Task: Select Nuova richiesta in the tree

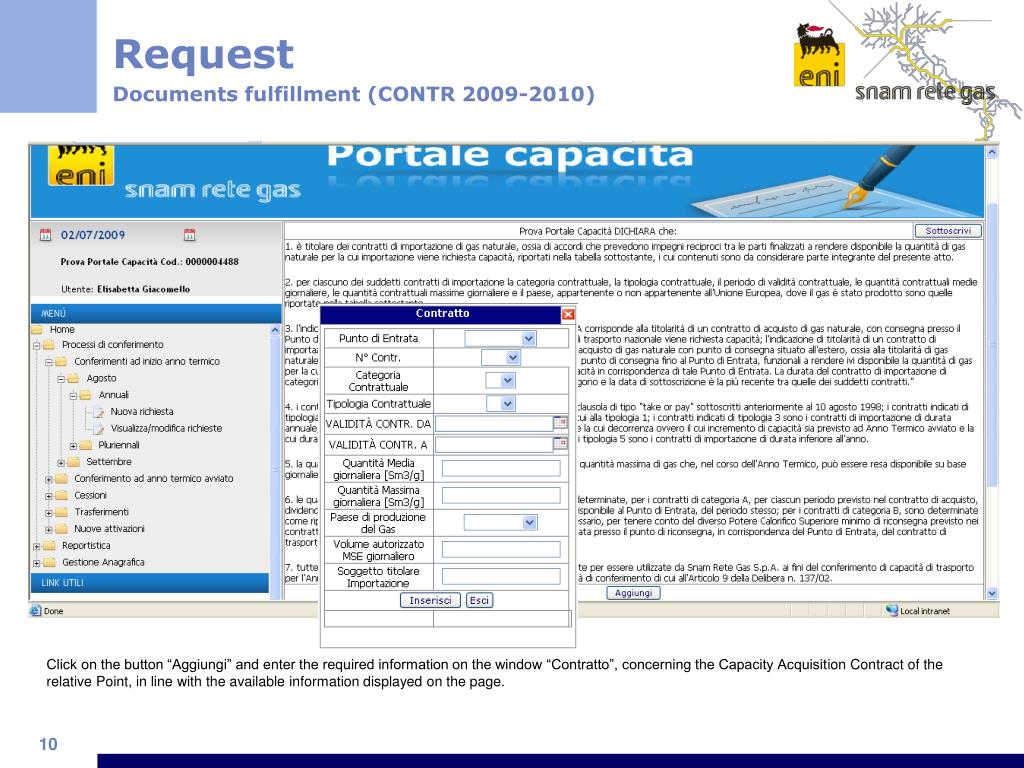Action: click(142, 411)
